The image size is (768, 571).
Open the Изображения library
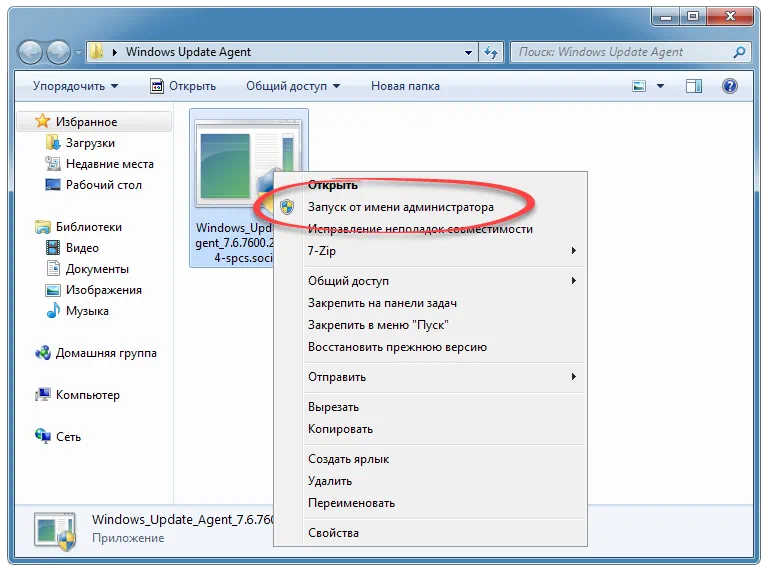[x=103, y=290]
